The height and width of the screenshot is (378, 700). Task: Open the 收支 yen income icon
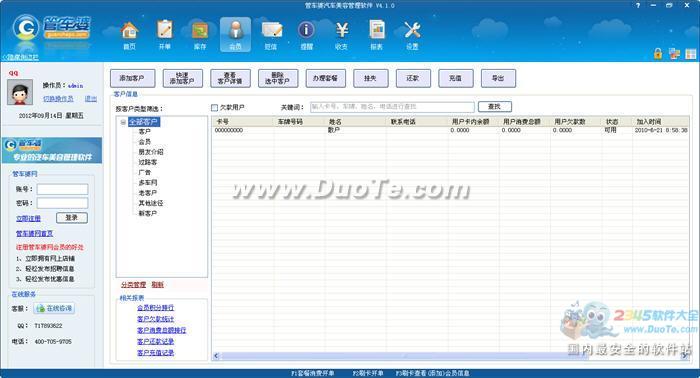point(342,30)
